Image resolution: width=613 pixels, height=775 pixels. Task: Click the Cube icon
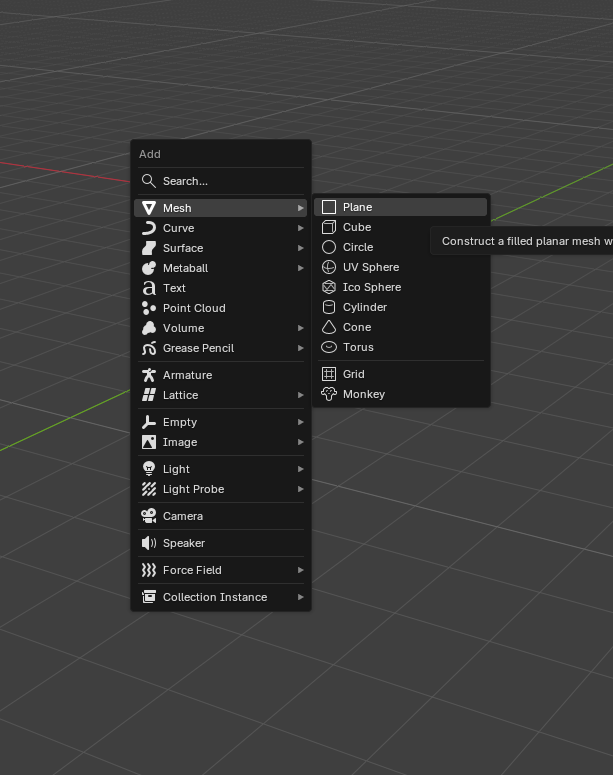coord(329,227)
